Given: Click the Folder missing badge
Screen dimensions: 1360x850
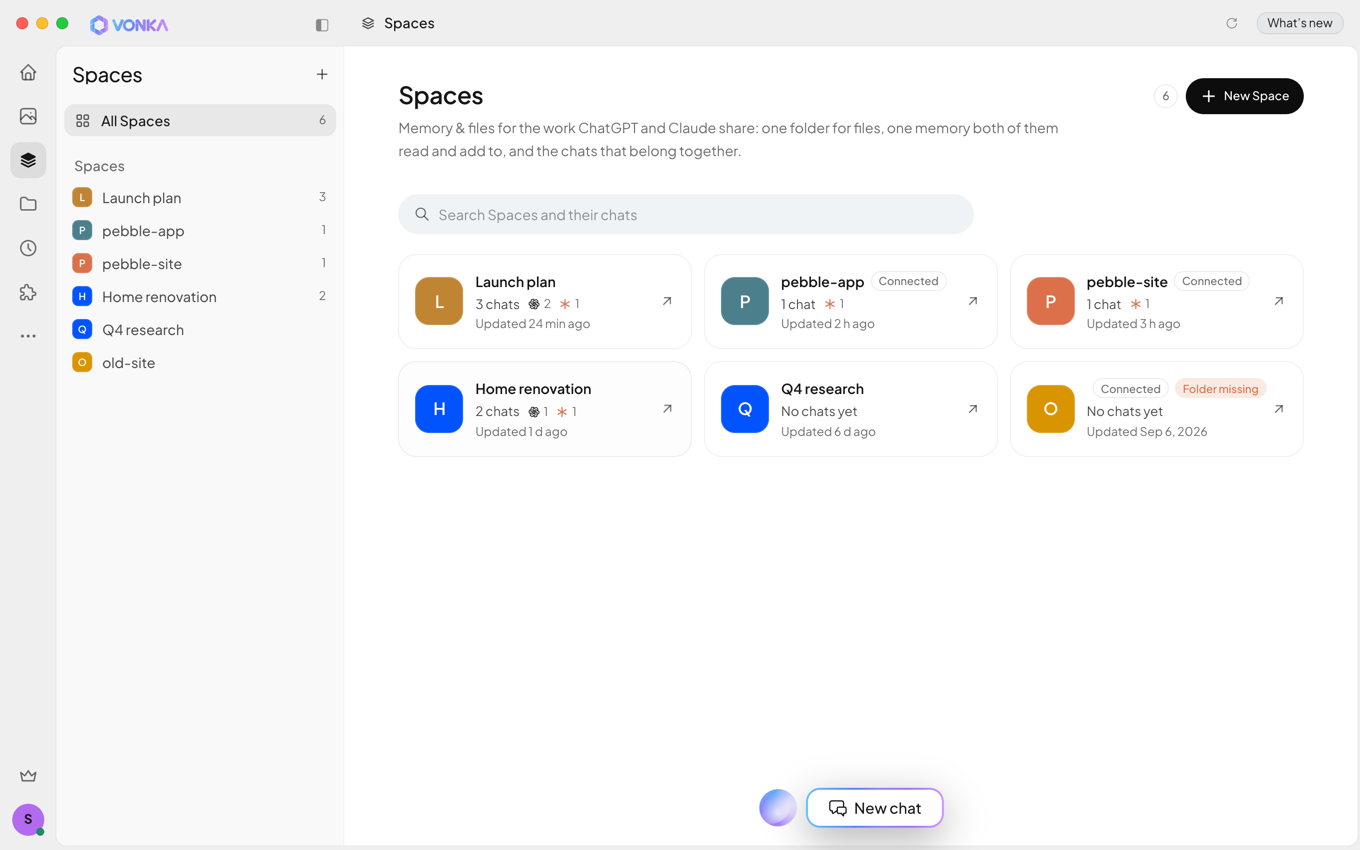Looking at the screenshot, I should click(1220, 389).
